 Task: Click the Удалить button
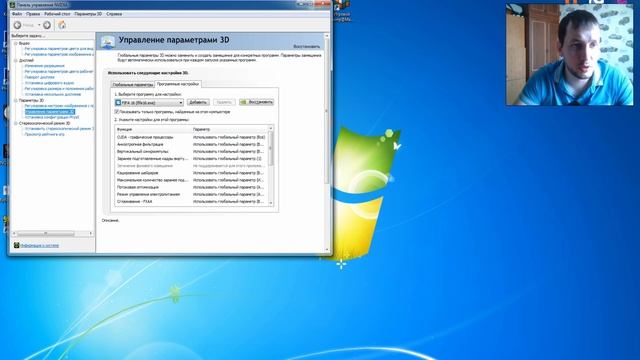click(x=224, y=102)
